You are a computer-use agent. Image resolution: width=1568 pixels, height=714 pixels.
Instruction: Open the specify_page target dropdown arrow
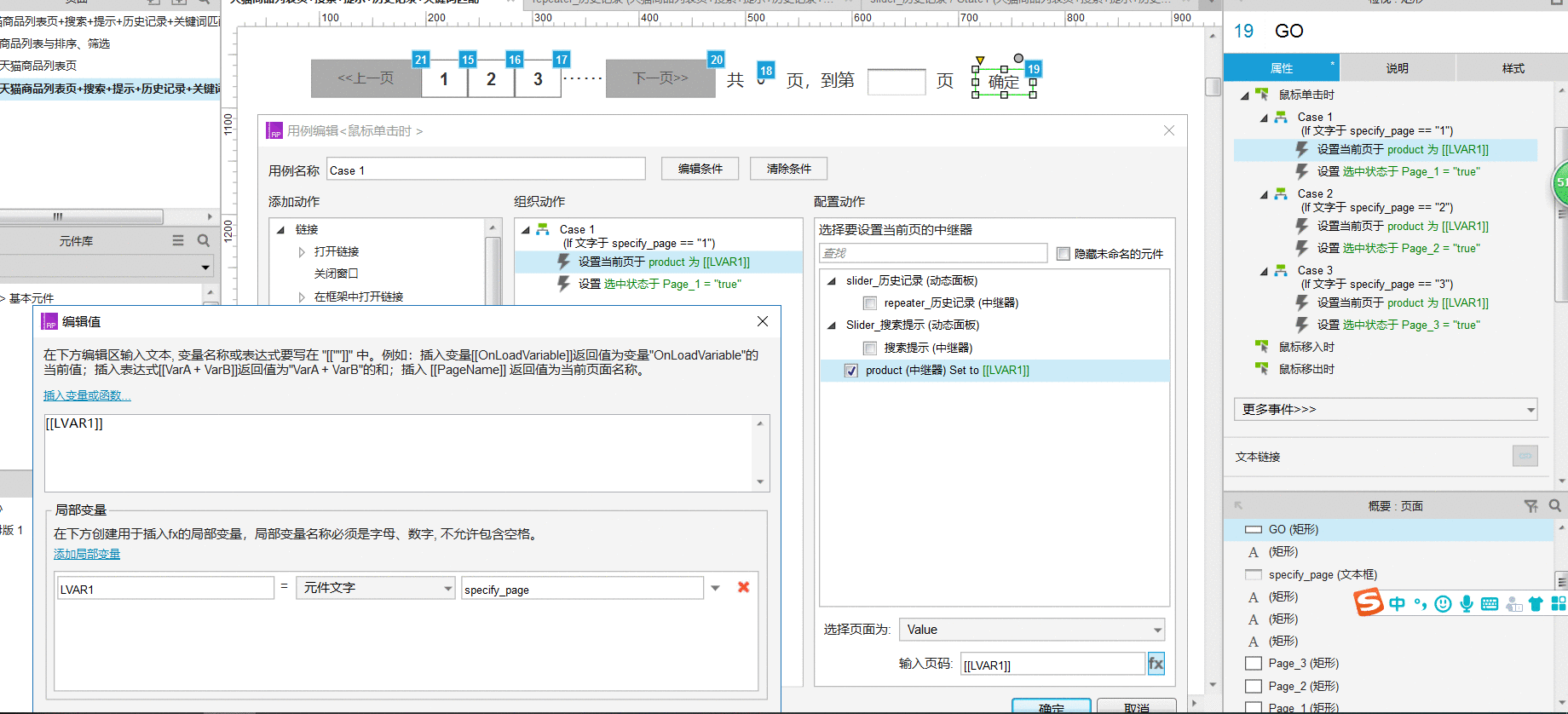[x=716, y=588]
